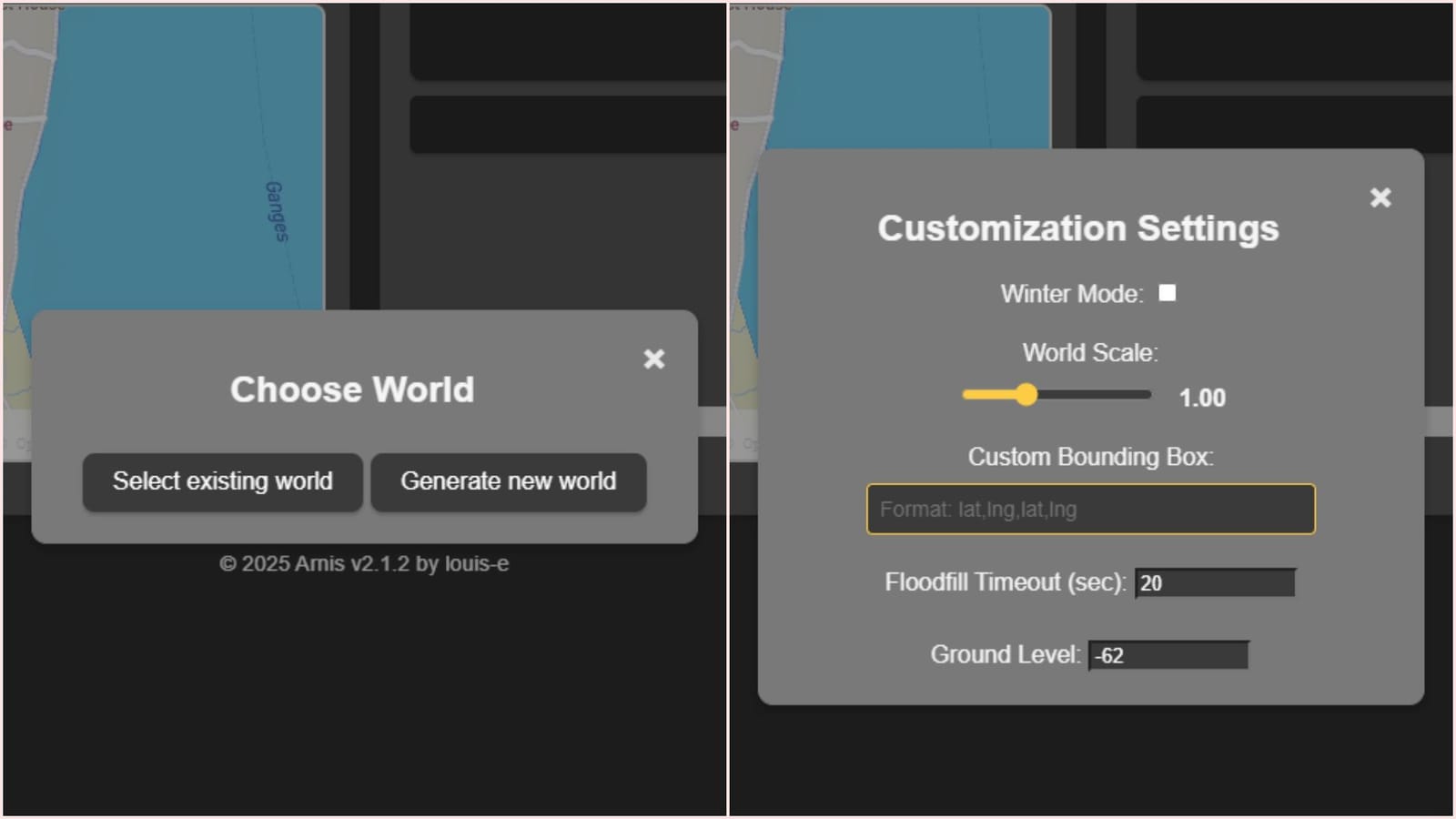Click the World Scale slider handle

[1026, 394]
